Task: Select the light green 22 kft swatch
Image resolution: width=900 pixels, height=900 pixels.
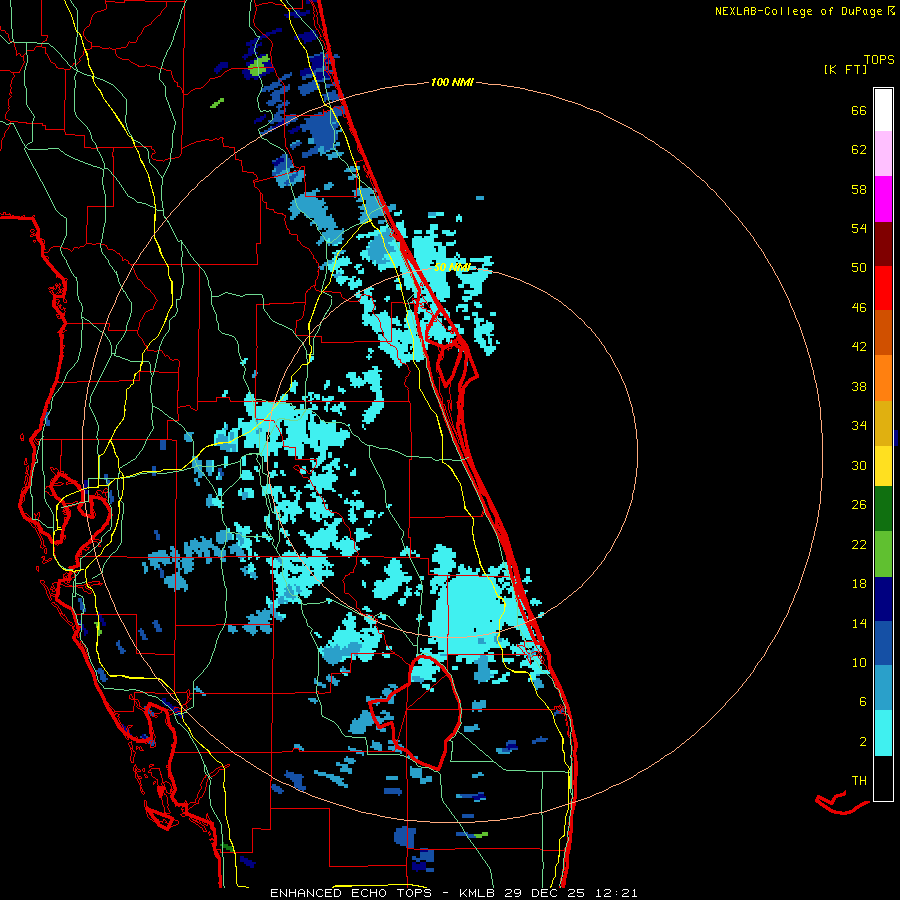Action: (x=883, y=554)
